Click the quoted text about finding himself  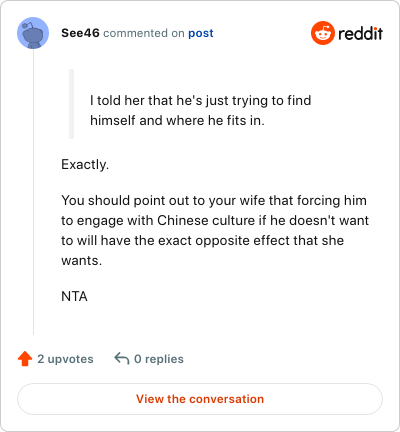point(201,110)
